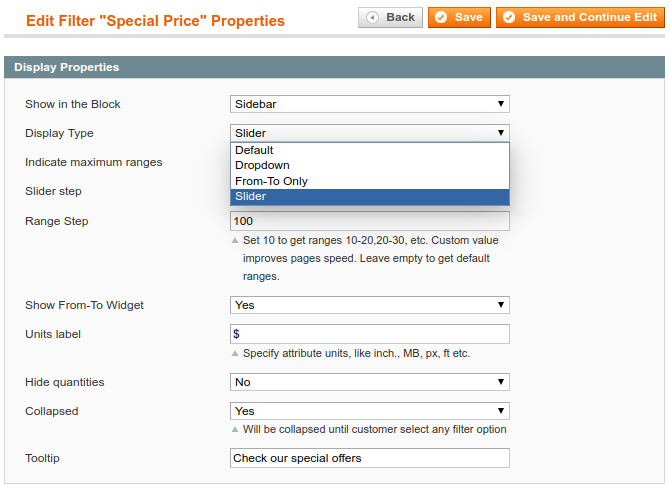Screen dimensions: 670x487
Task: Click the Back button
Action: coord(390,17)
